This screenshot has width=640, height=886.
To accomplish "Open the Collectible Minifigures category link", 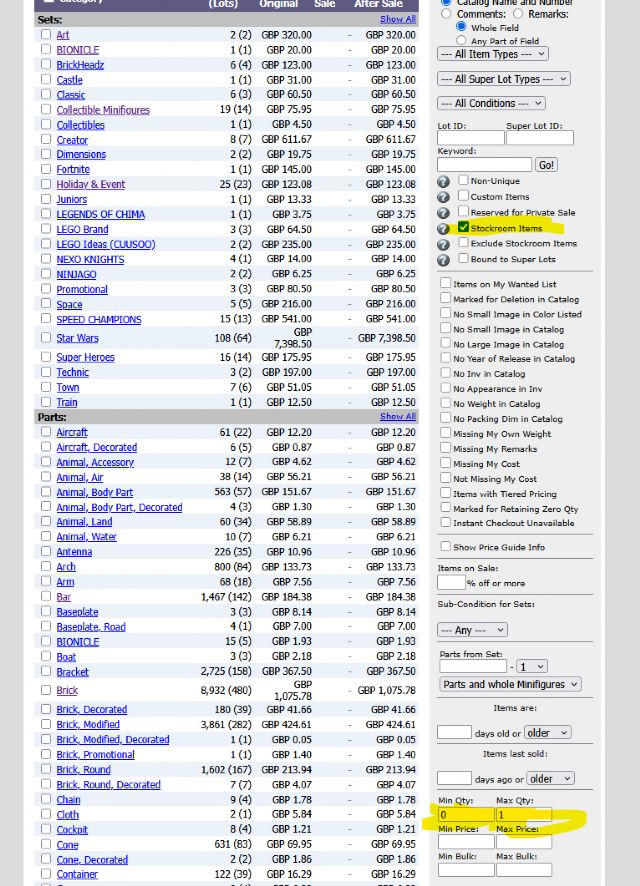I will click(103, 110).
